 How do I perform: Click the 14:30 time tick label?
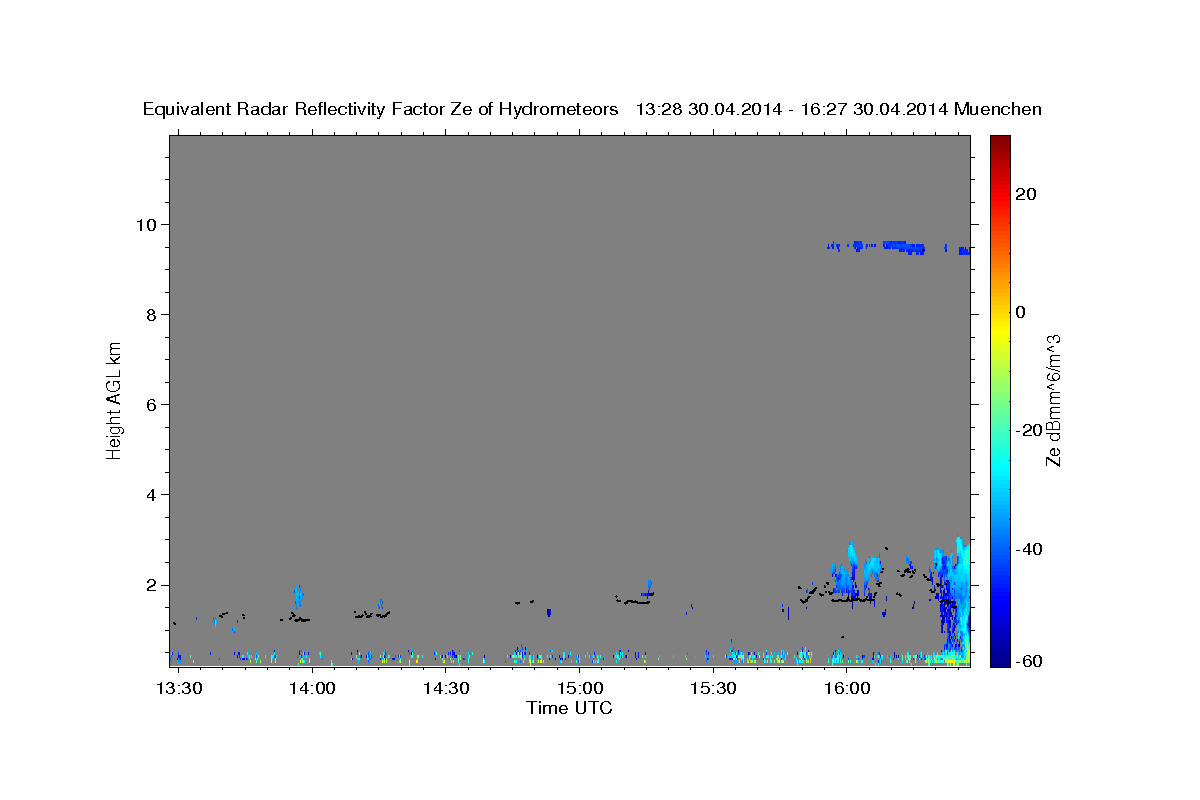pos(446,688)
